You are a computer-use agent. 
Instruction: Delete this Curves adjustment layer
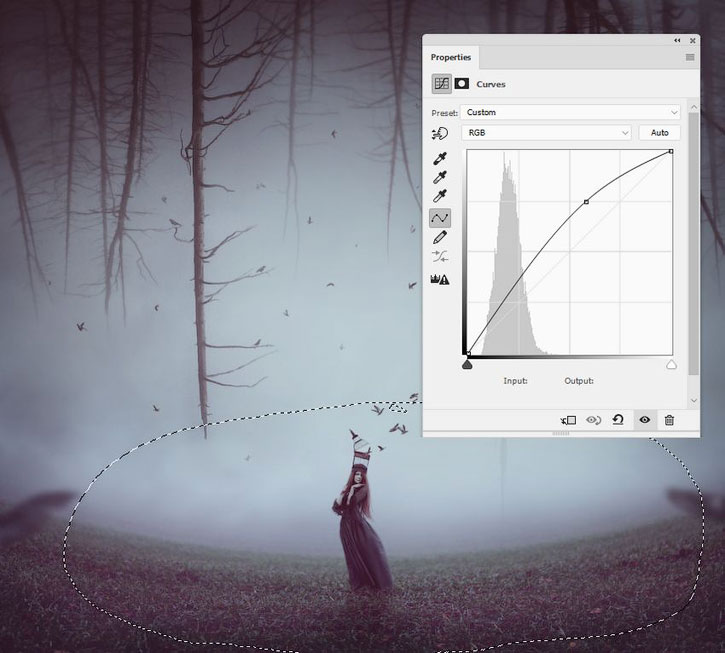point(669,420)
